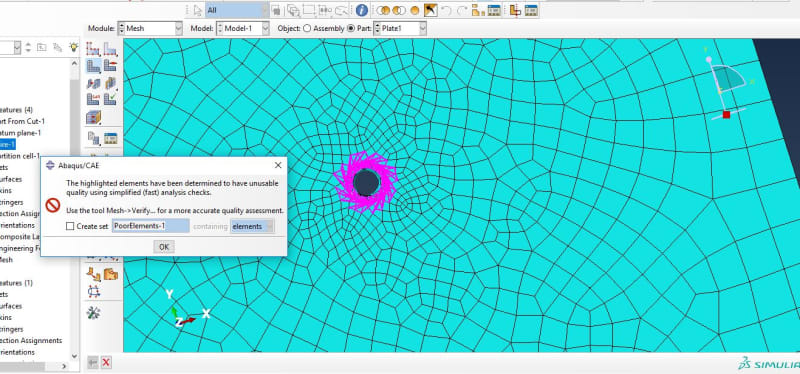The width and height of the screenshot is (800, 374).
Task: Click the blue Query information icon
Action: coord(362,10)
